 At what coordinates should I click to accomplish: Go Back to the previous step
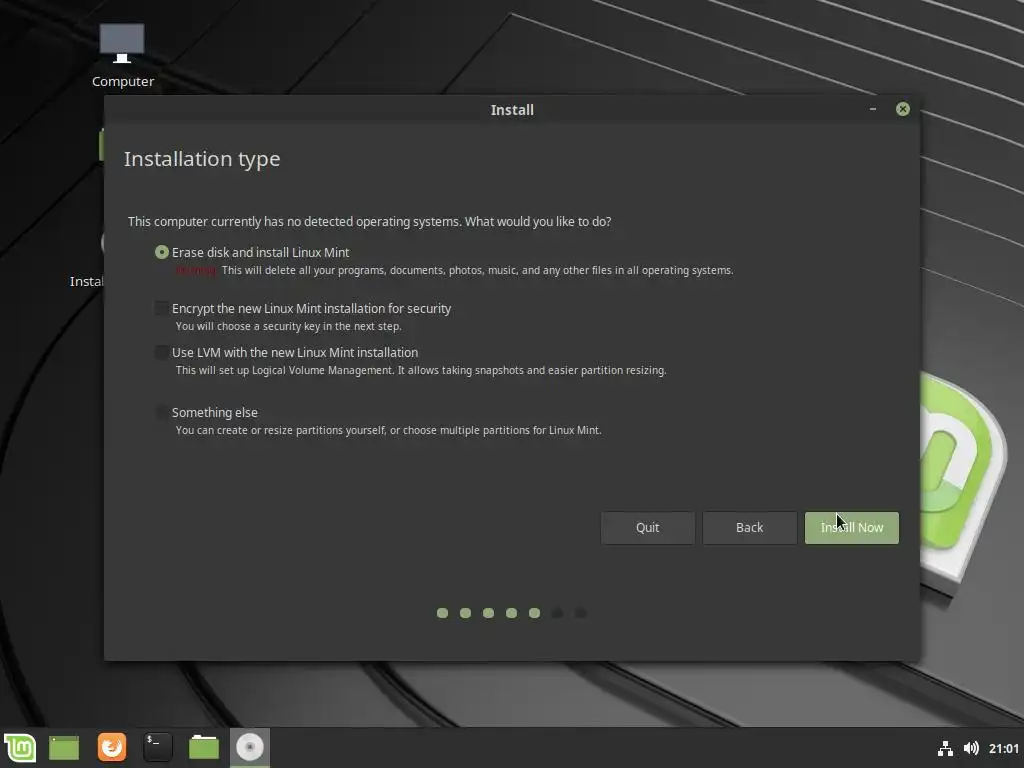(749, 528)
